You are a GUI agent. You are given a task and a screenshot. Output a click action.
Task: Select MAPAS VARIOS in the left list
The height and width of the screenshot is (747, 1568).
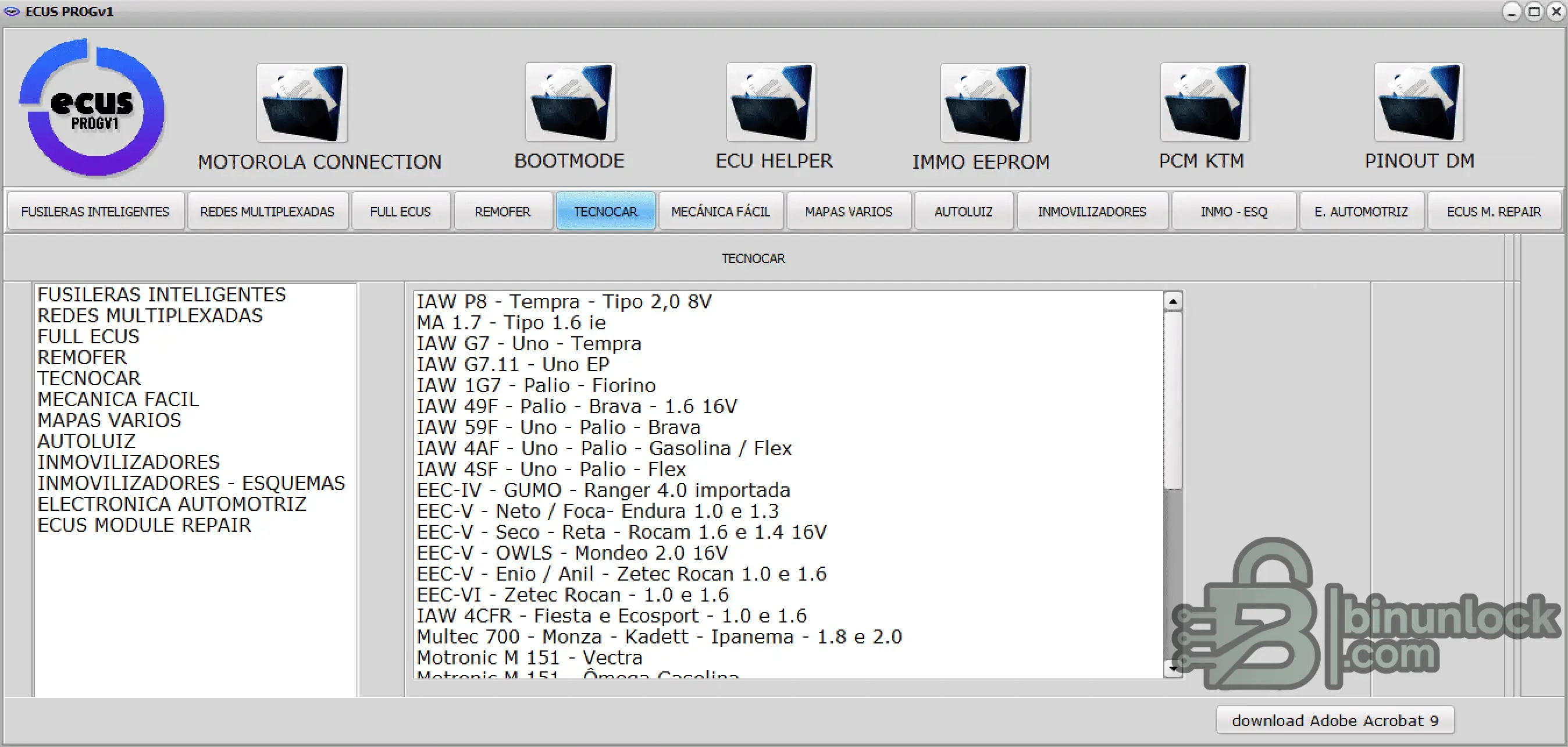pyautogui.click(x=109, y=420)
